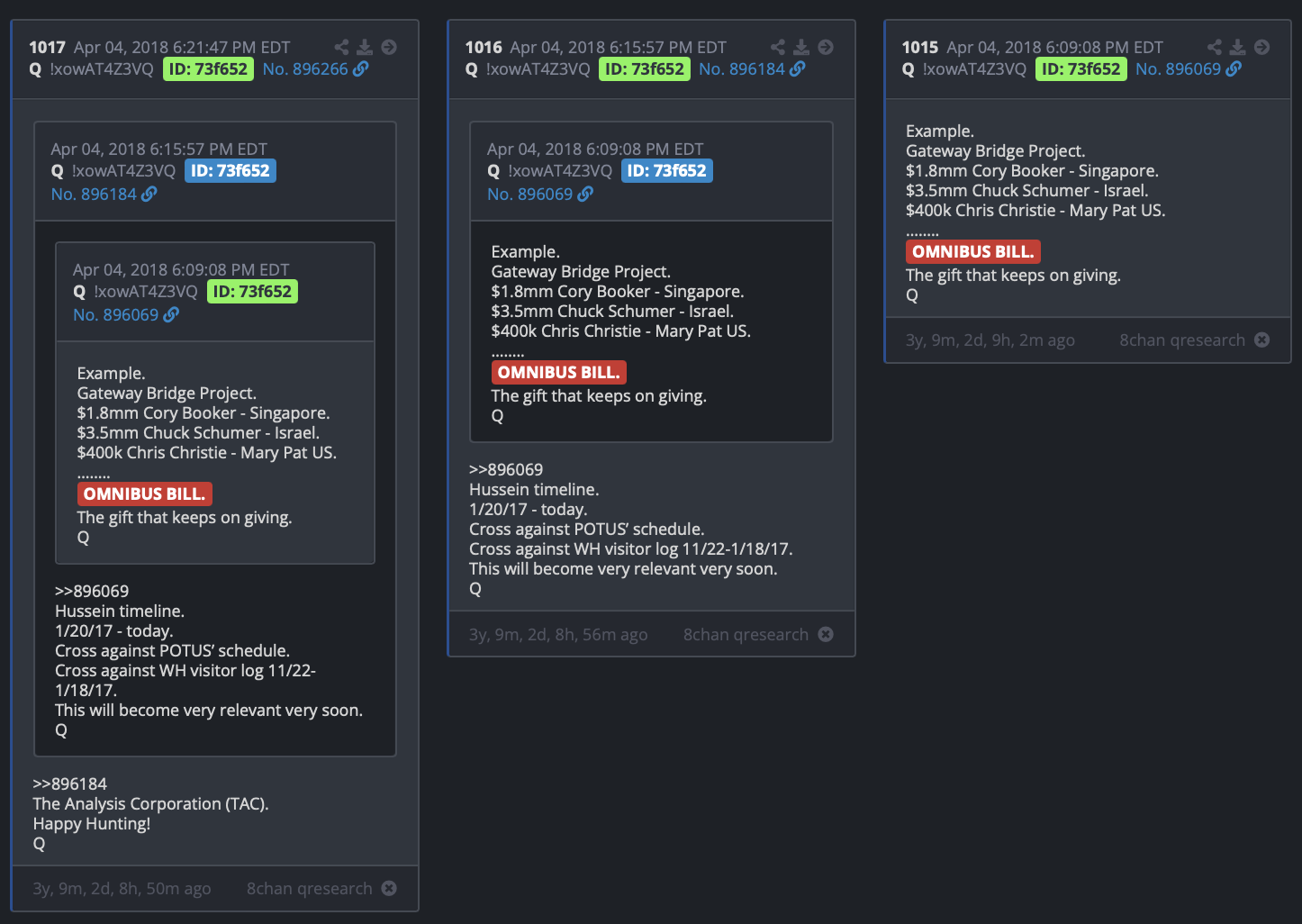Click the x icon beside 8chan qresearch in post 1017
This screenshot has width=1302, height=924.
tap(389, 888)
